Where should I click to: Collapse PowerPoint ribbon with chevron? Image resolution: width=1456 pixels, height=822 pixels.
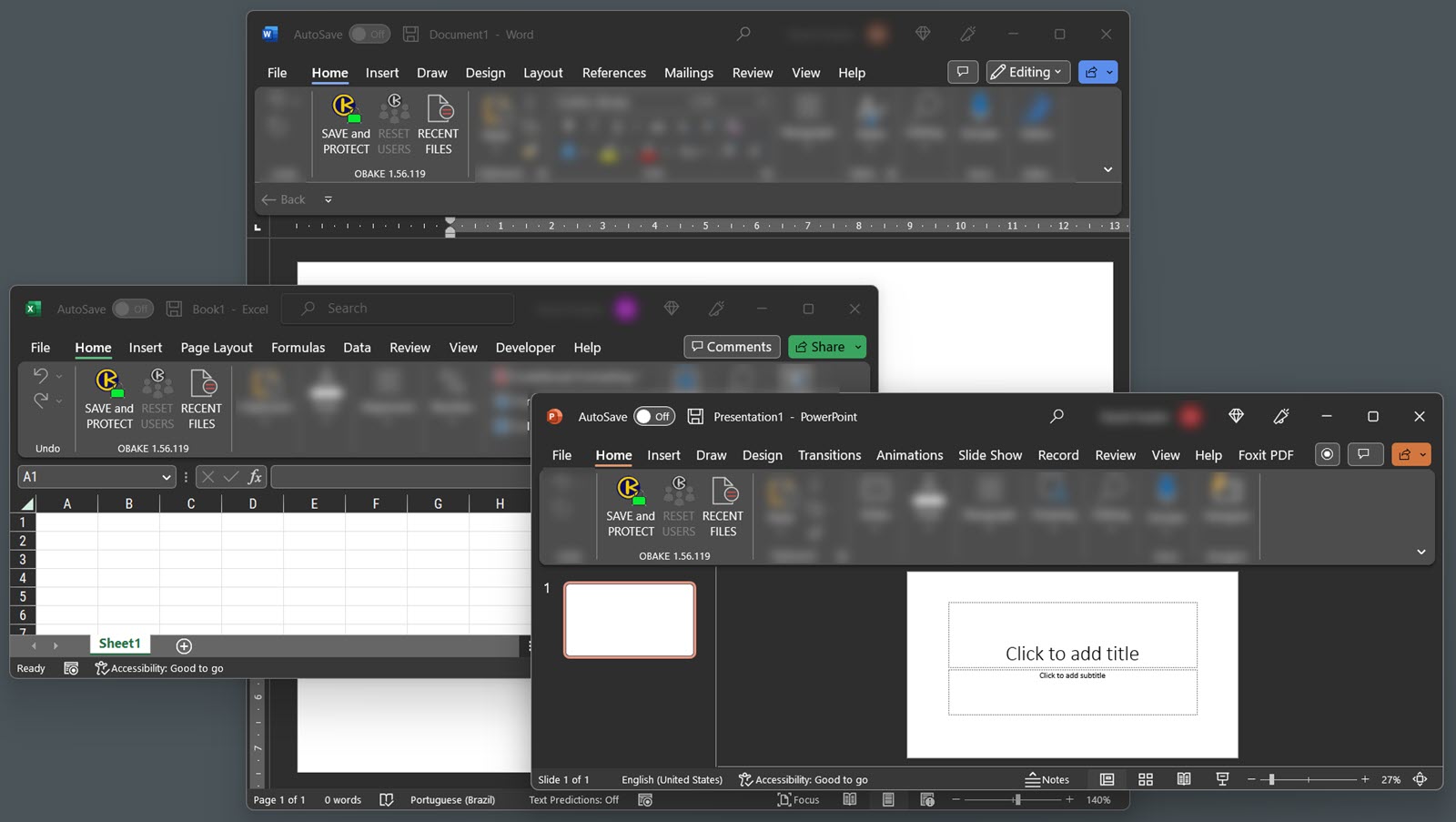coord(1421,552)
